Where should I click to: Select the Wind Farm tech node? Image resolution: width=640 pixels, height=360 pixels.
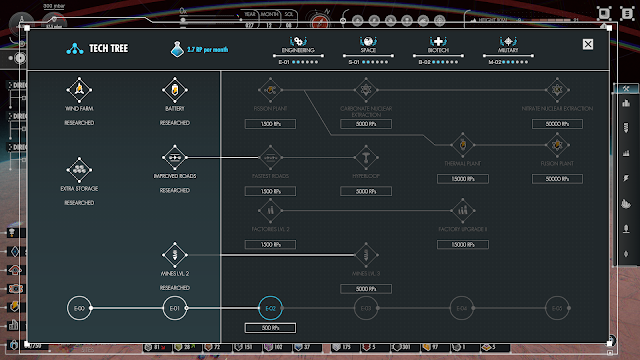click(x=79, y=90)
